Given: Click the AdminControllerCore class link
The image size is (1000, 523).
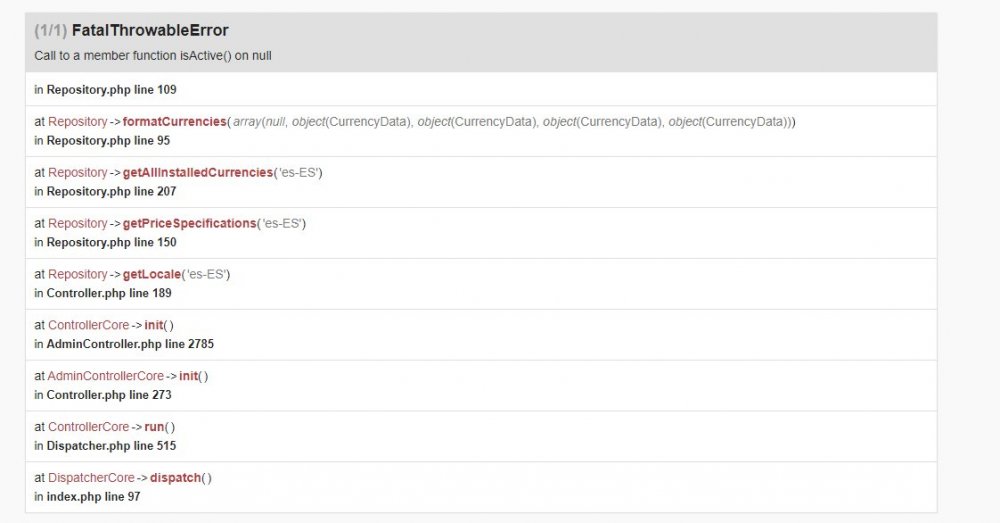Looking at the screenshot, I should (105, 376).
